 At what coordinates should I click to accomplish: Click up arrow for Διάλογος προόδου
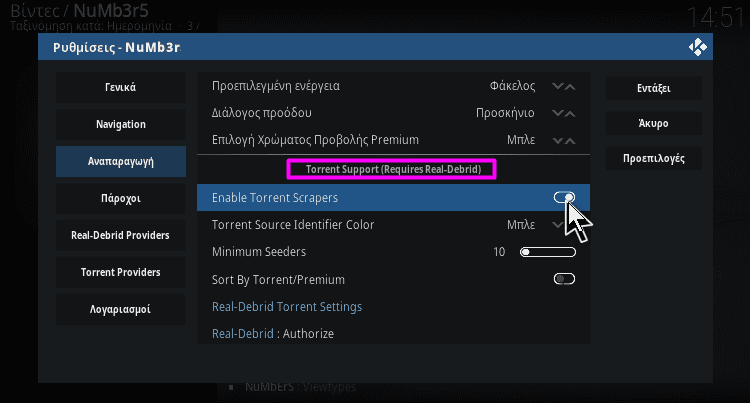click(570, 113)
